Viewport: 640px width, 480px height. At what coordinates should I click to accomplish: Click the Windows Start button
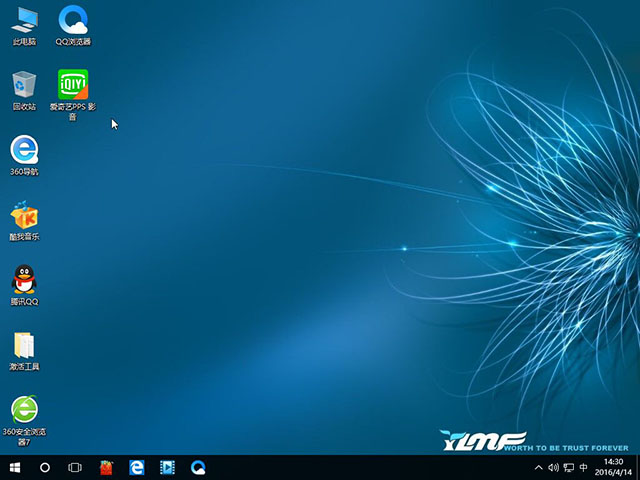coord(15,467)
